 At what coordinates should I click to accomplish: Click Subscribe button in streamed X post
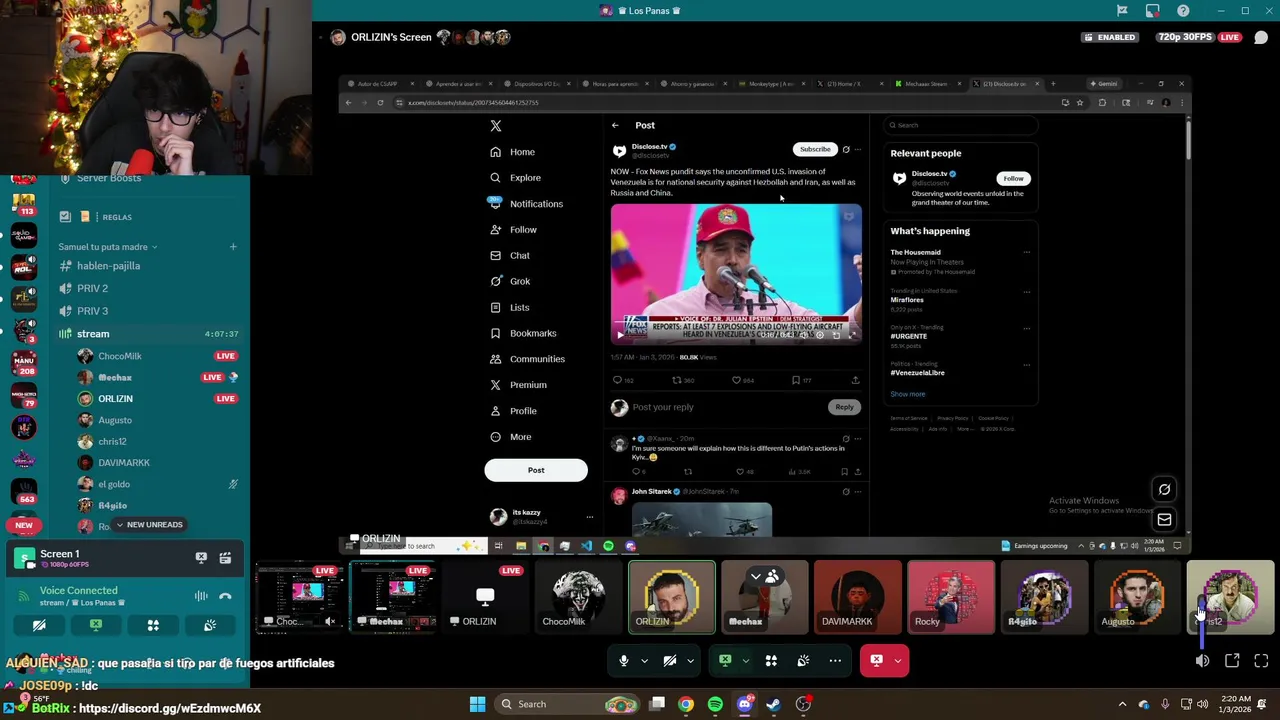tap(815, 149)
